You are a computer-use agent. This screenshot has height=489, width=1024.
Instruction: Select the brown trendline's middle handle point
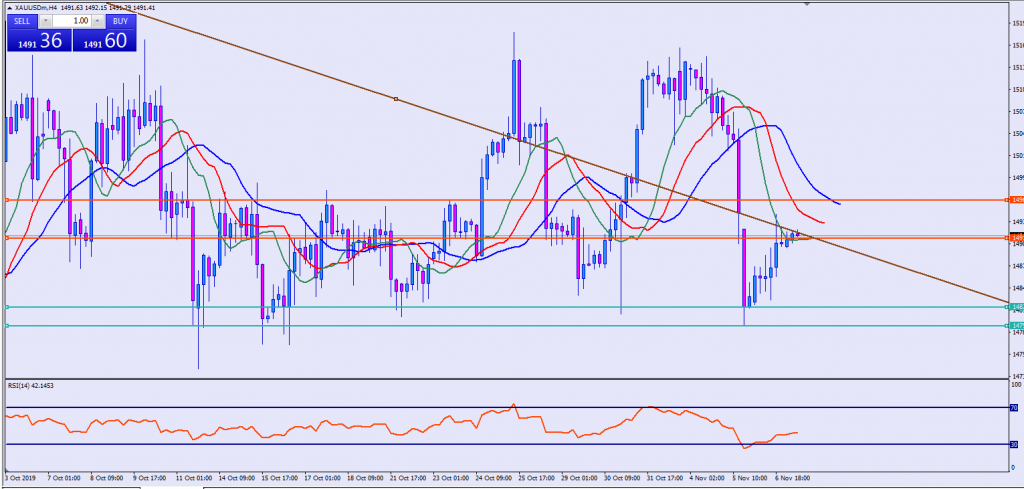397,98
